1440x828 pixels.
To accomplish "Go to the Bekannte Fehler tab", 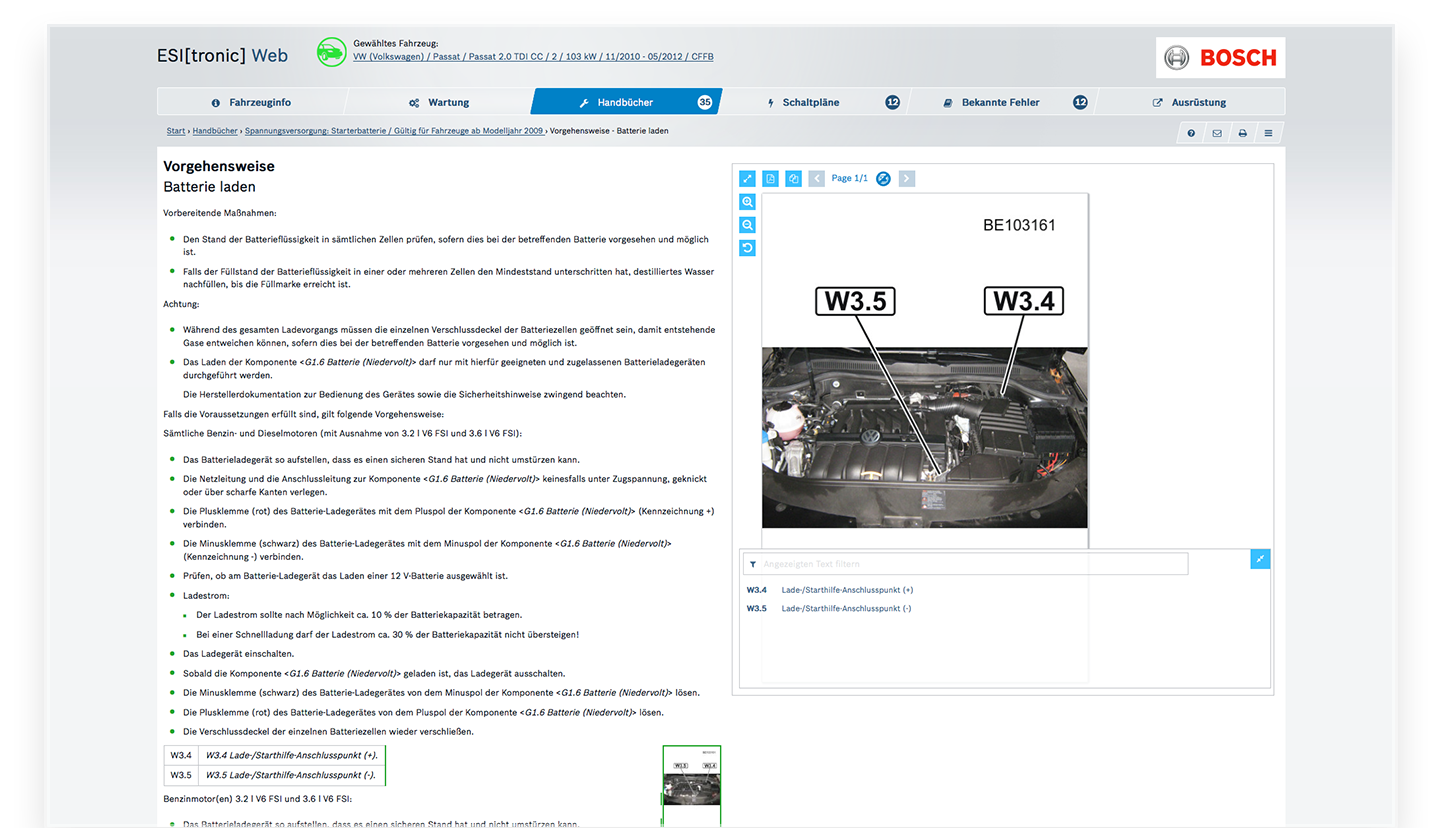I will point(1001,102).
